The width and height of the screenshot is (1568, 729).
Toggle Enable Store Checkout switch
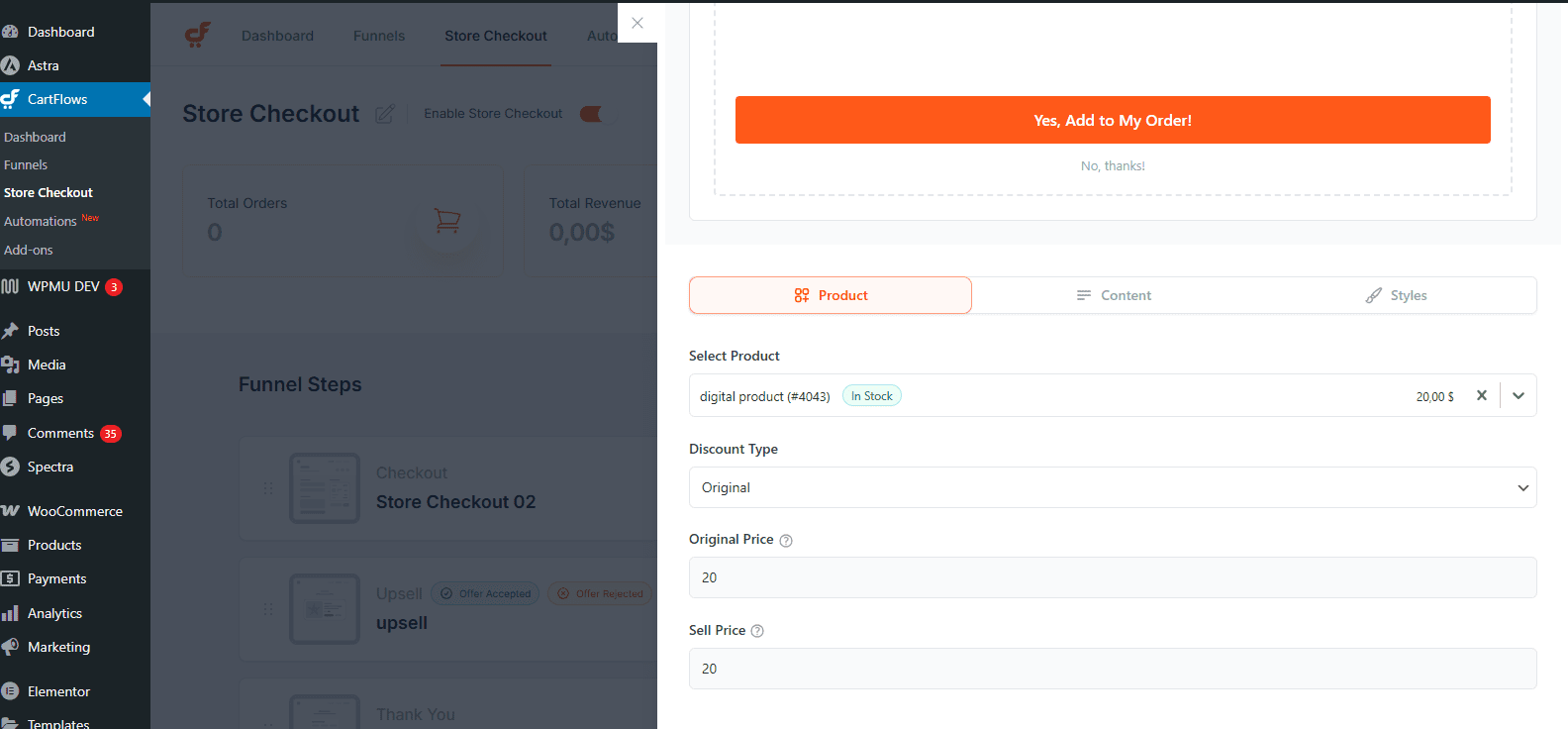(x=592, y=114)
